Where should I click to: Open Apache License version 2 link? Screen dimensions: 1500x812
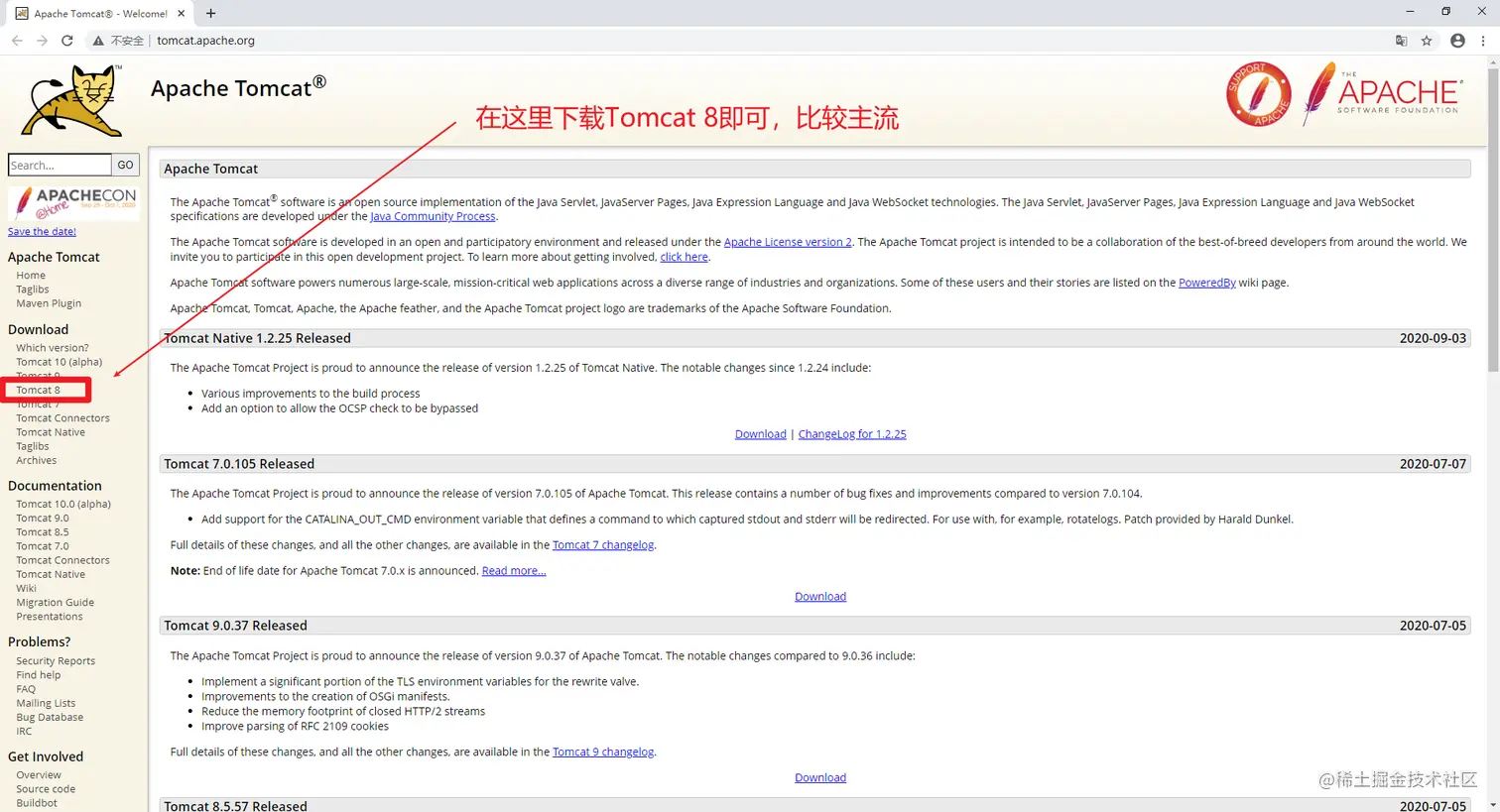788,242
